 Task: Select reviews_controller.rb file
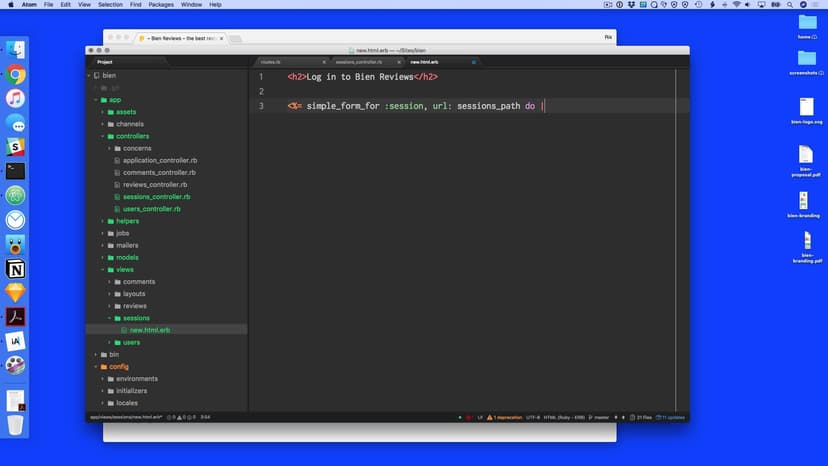pos(154,185)
